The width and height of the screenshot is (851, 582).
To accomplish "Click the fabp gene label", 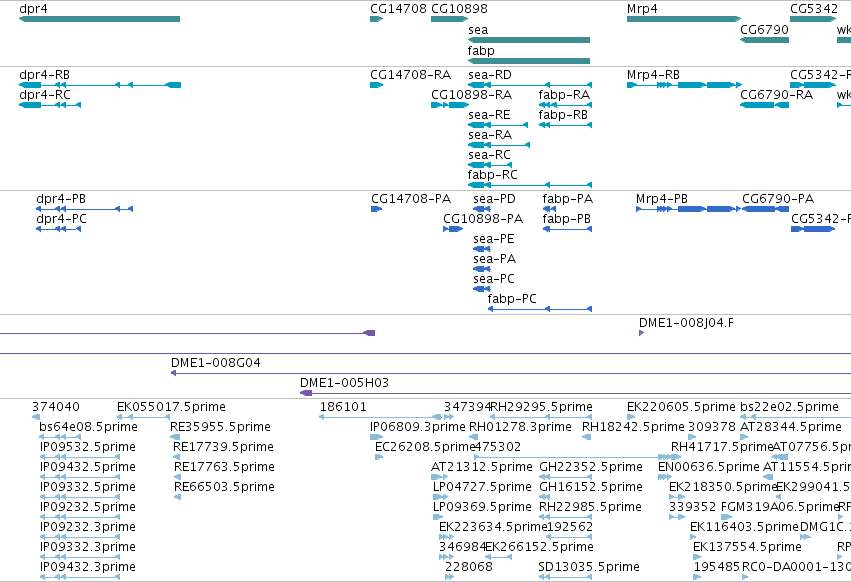I will click(x=481, y=50).
